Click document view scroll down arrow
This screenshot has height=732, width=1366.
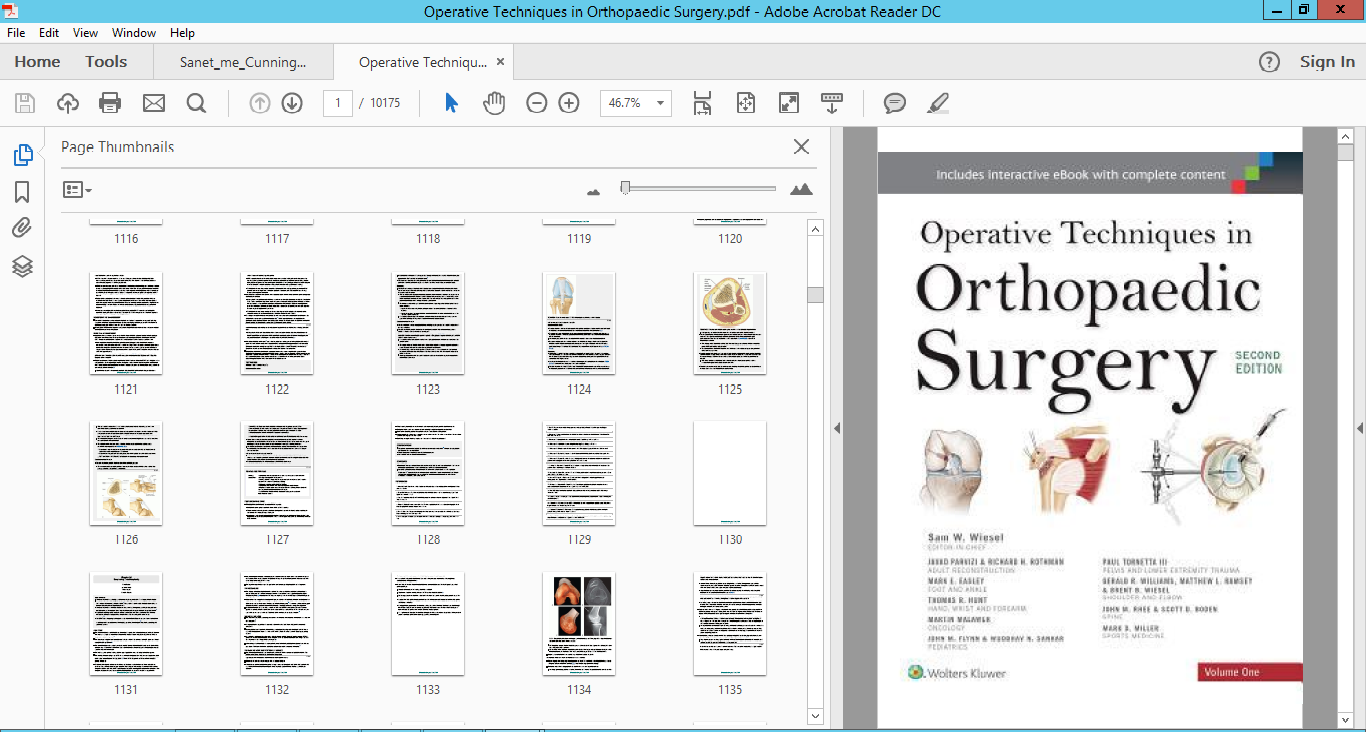pos(1345,718)
